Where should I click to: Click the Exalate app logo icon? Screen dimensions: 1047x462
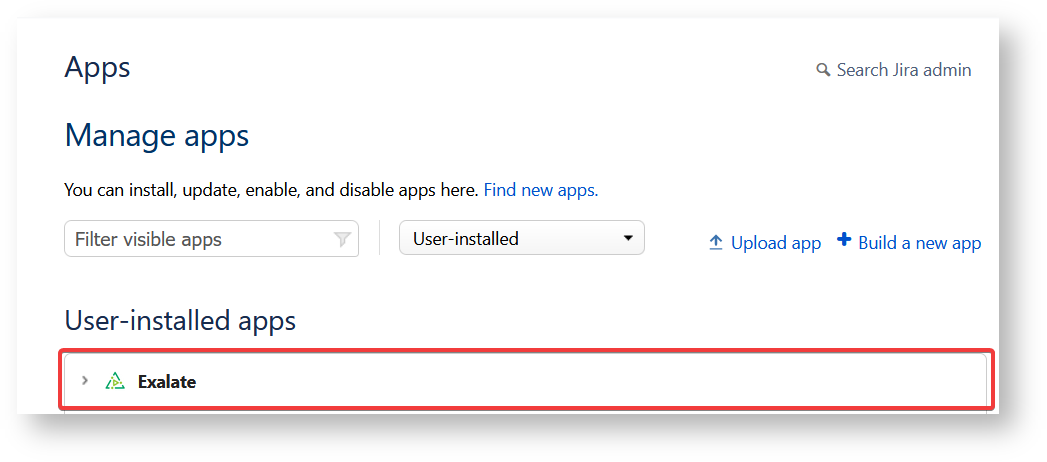[x=115, y=382]
